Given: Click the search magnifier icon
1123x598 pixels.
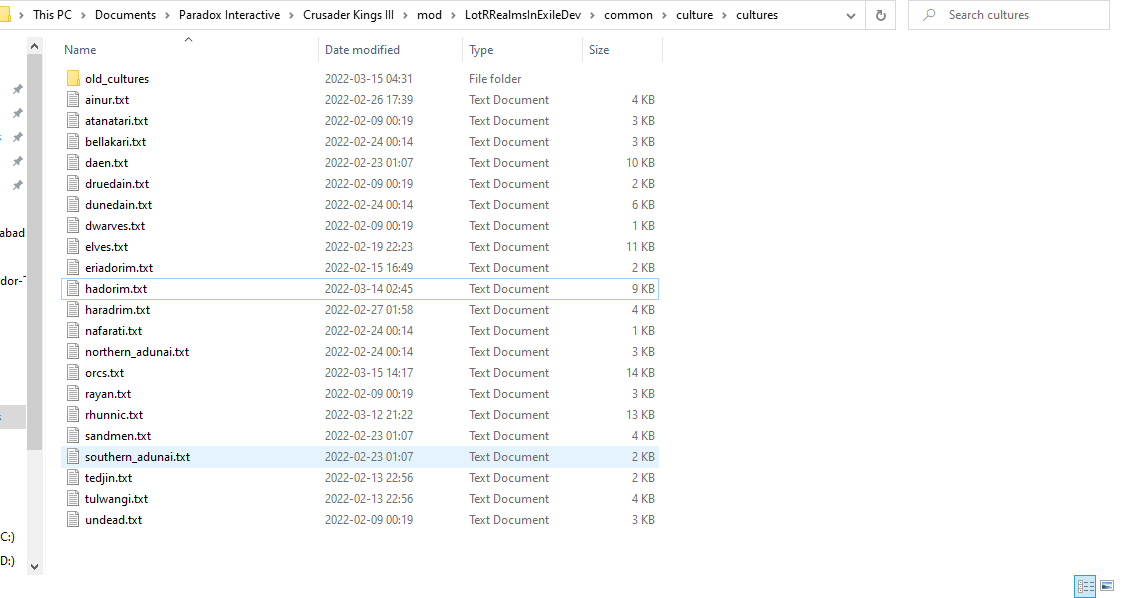Looking at the screenshot, I should (929, 15).
